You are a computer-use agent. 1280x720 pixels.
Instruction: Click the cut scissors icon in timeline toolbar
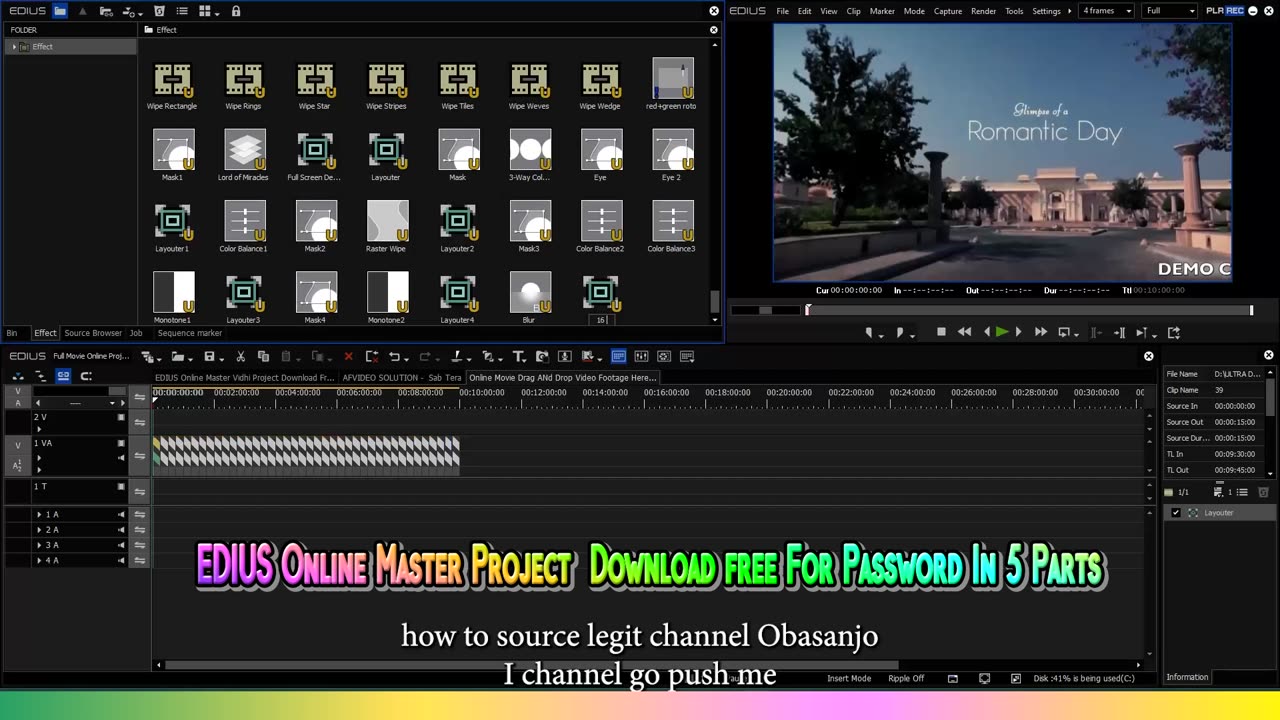tap(240, 356)
